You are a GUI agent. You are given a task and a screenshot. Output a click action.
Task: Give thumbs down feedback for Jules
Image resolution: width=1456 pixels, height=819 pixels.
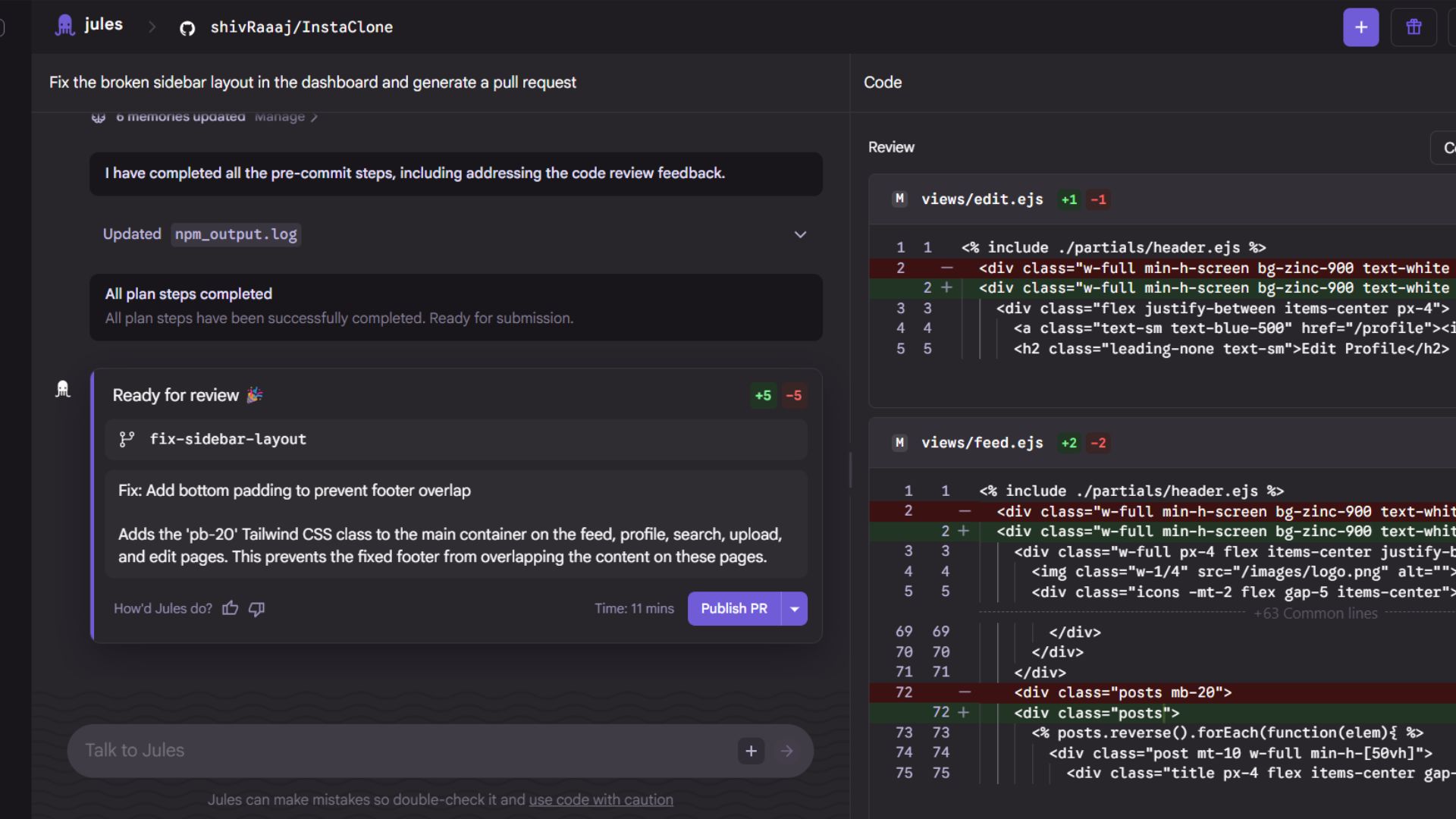pyautogui.click(x=257, y=608)
